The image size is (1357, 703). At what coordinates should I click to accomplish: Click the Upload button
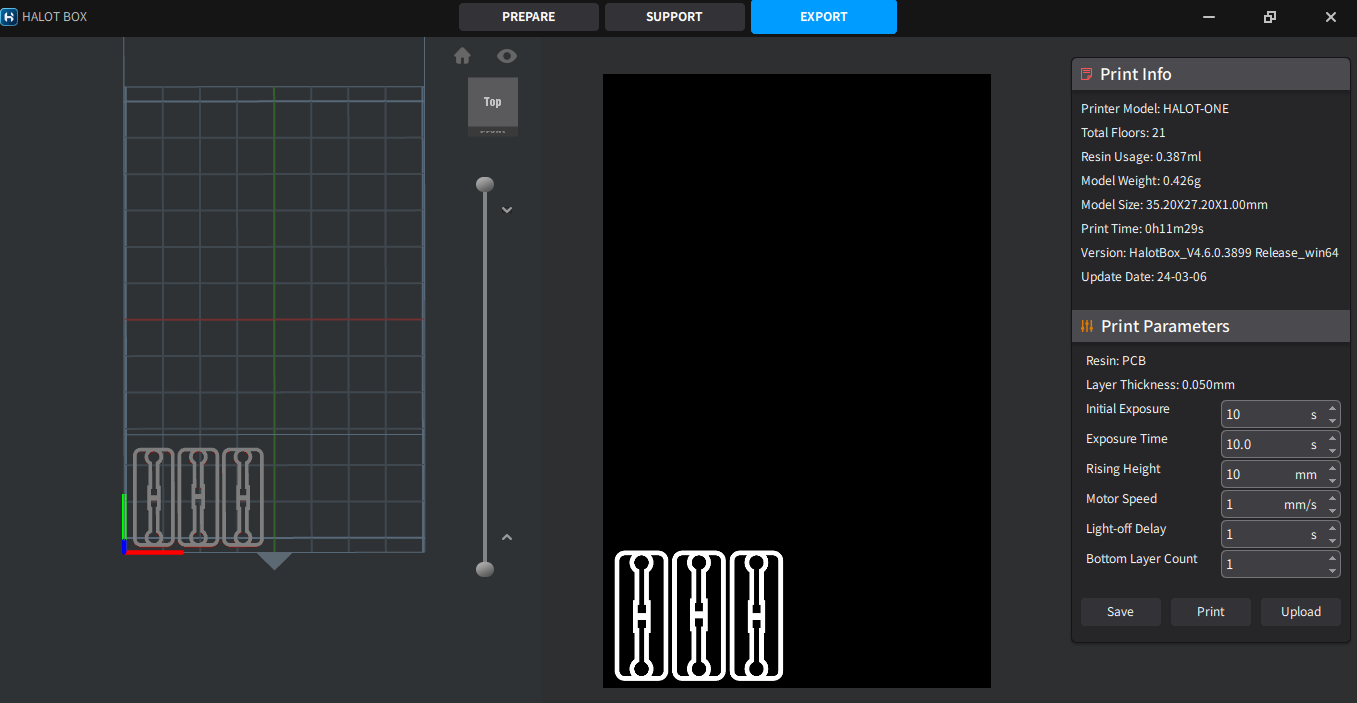pos(1301,612)
